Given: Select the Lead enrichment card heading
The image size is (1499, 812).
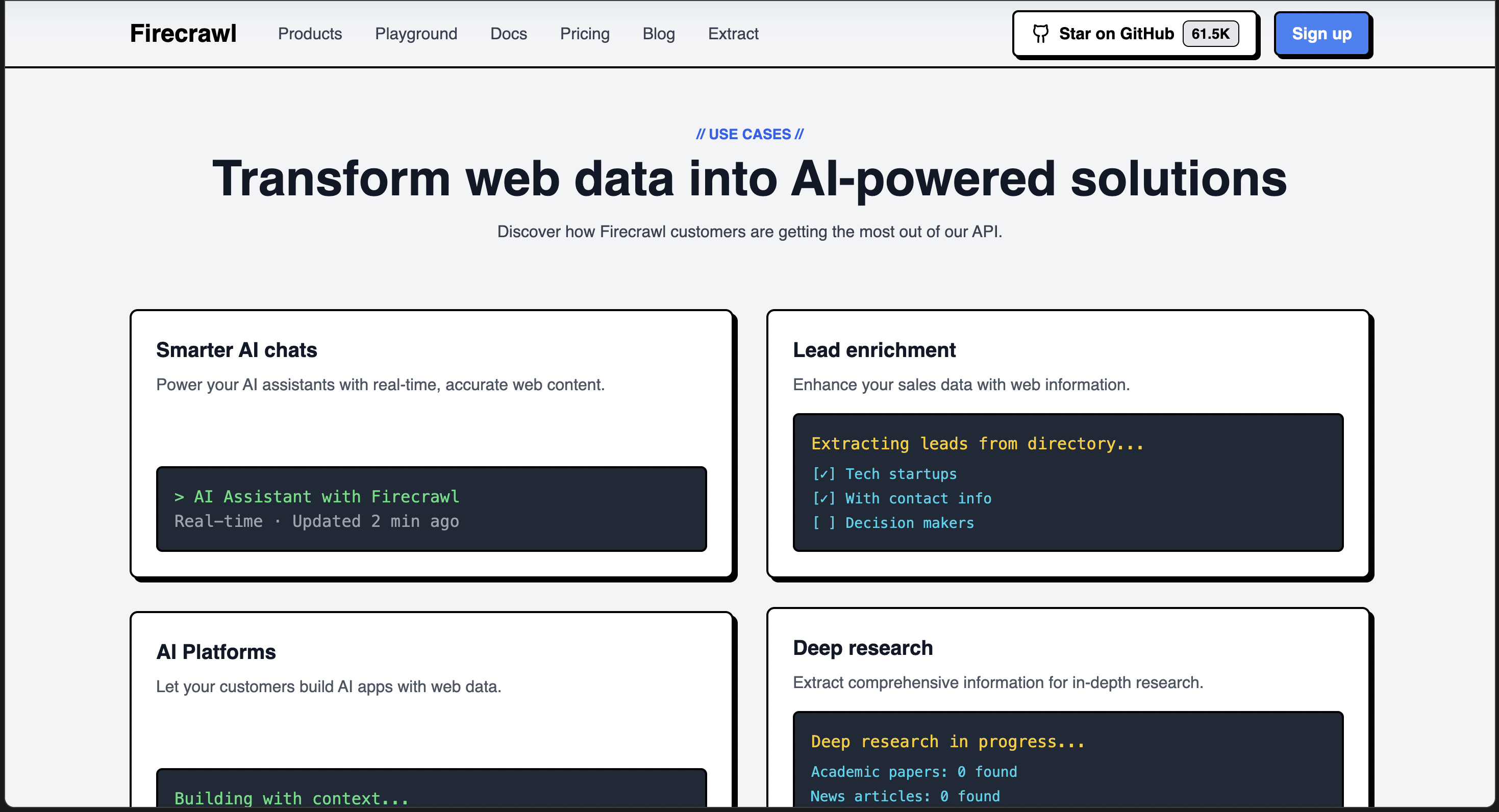Looking at the screenshot, I should click(873, 350).
